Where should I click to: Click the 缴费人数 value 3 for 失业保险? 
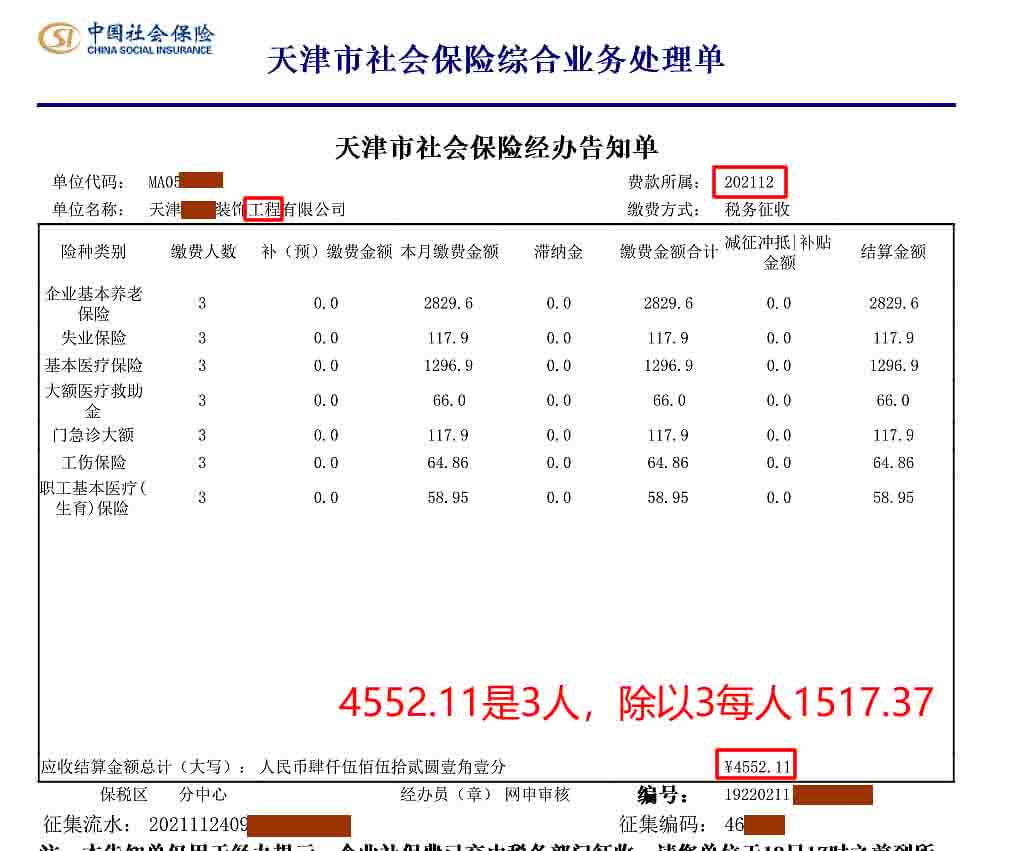(x=202, y=338)
